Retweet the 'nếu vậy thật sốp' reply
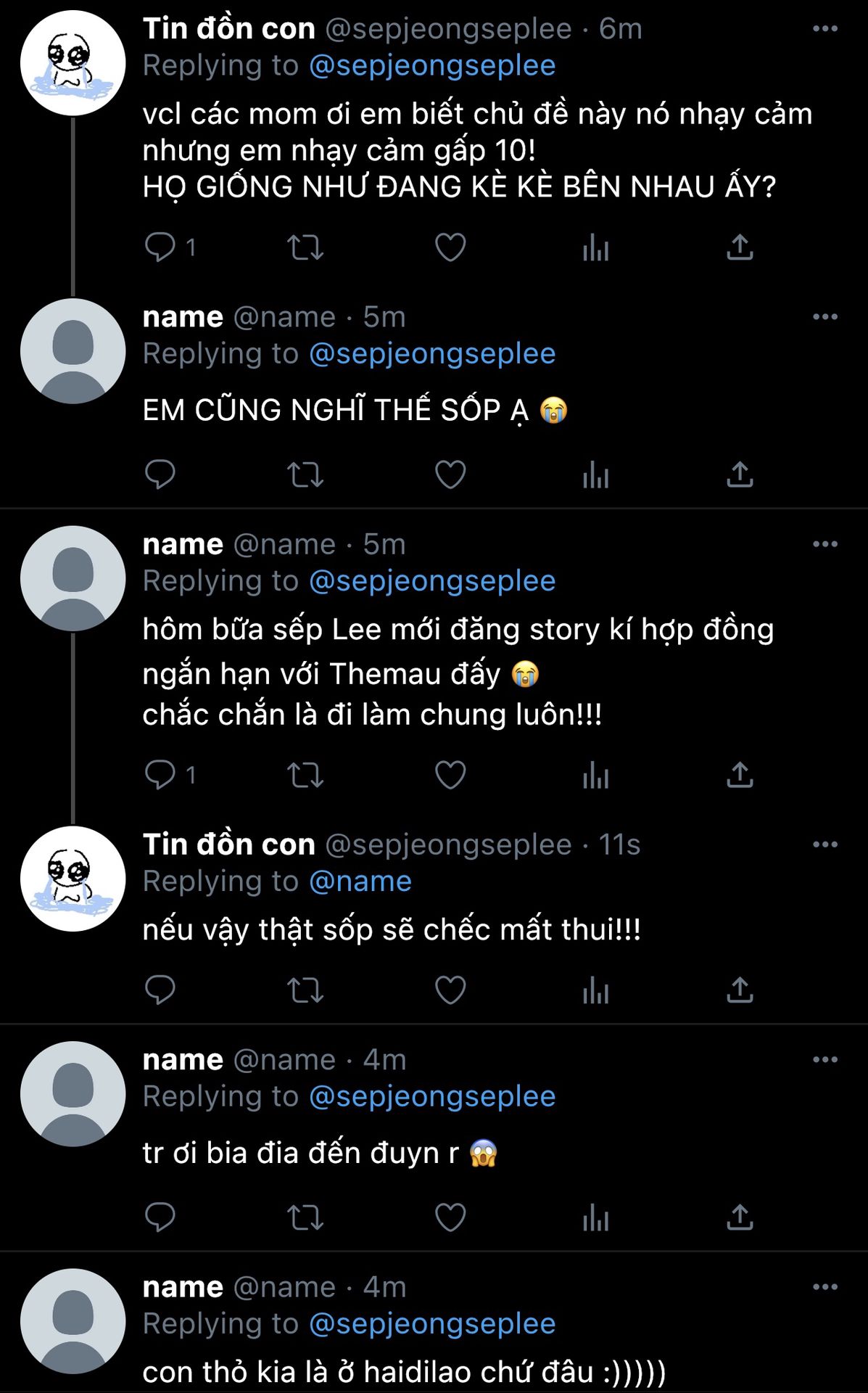The height and width of the screenshot is (1393, 868). click(x=305, y=990)
